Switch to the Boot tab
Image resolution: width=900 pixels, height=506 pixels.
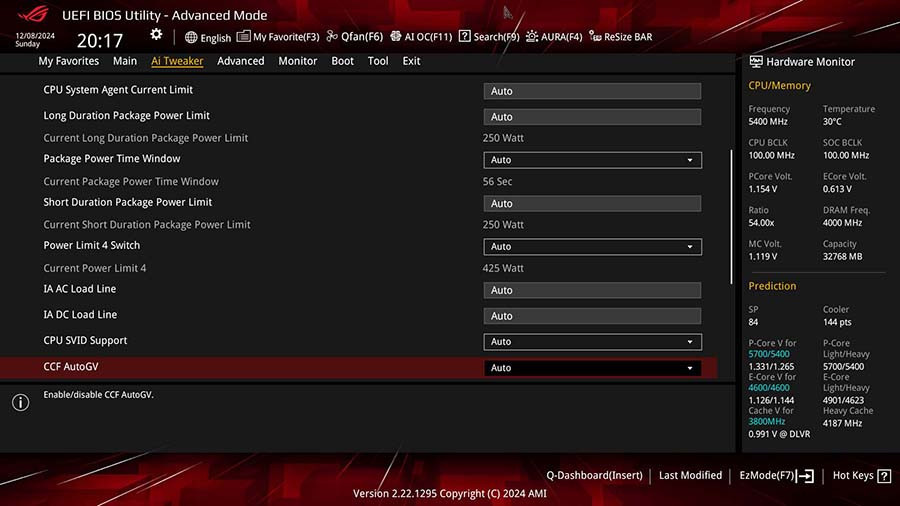(x=342, y=61)
